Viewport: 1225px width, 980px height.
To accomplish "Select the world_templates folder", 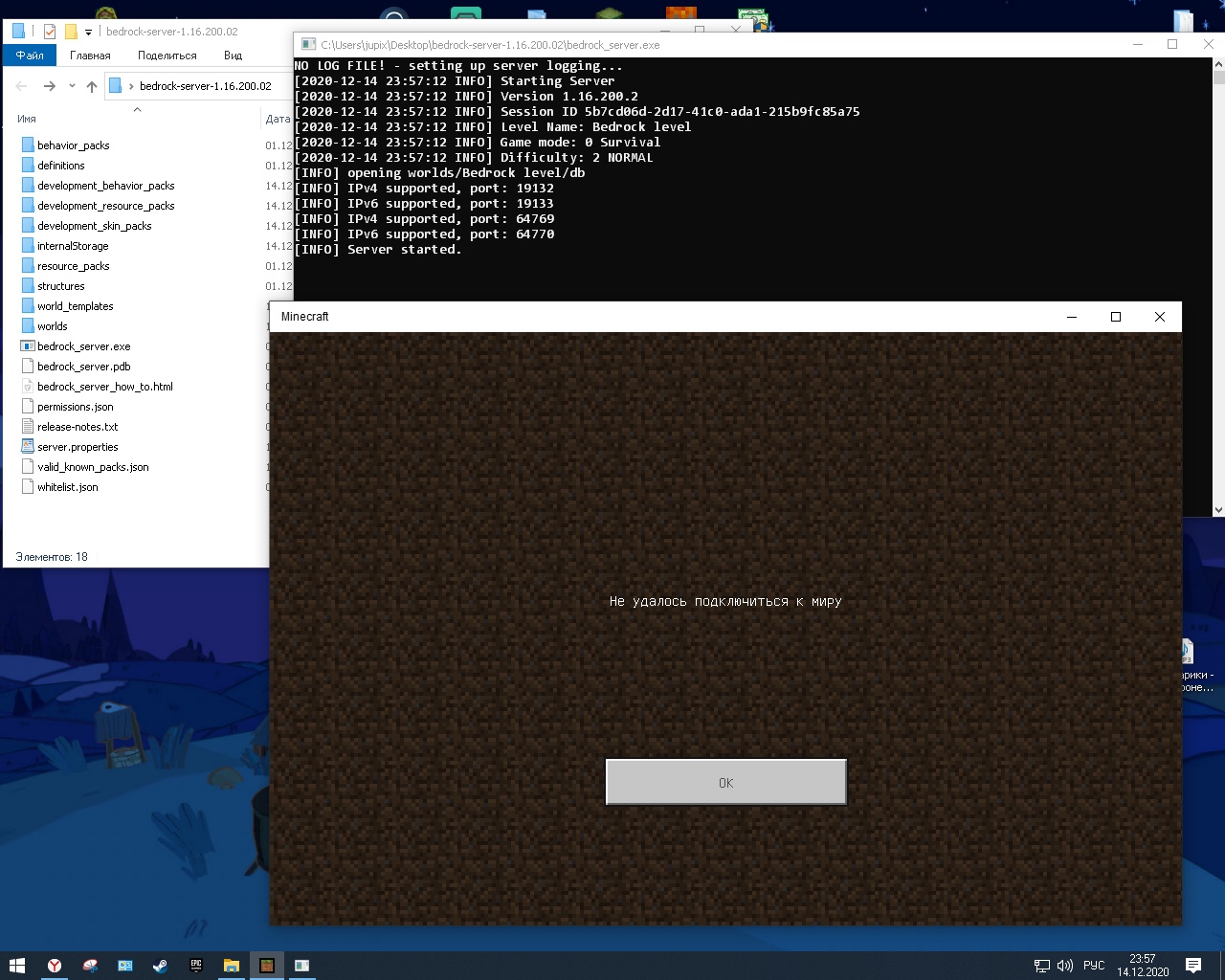I will click(76, 306).
